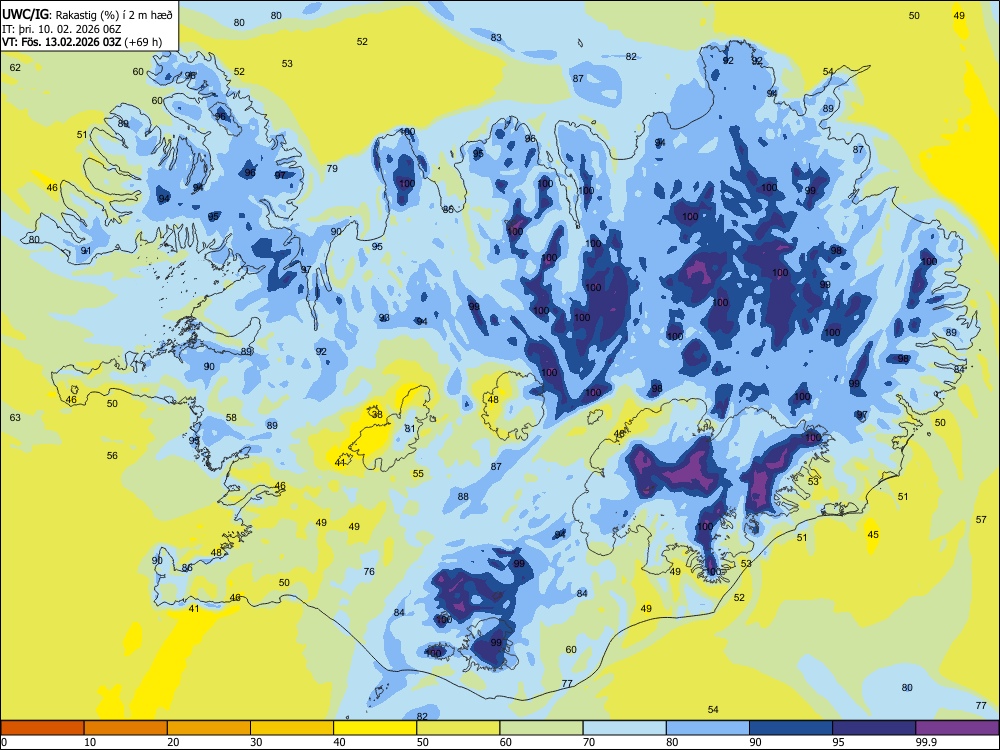Click the legend label '20'
Viewport: 1000px width, 750px height.
173,742
